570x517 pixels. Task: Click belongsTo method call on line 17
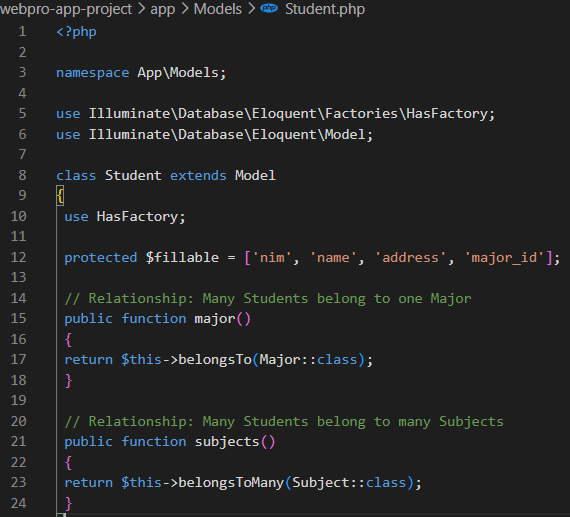(215, 360)
